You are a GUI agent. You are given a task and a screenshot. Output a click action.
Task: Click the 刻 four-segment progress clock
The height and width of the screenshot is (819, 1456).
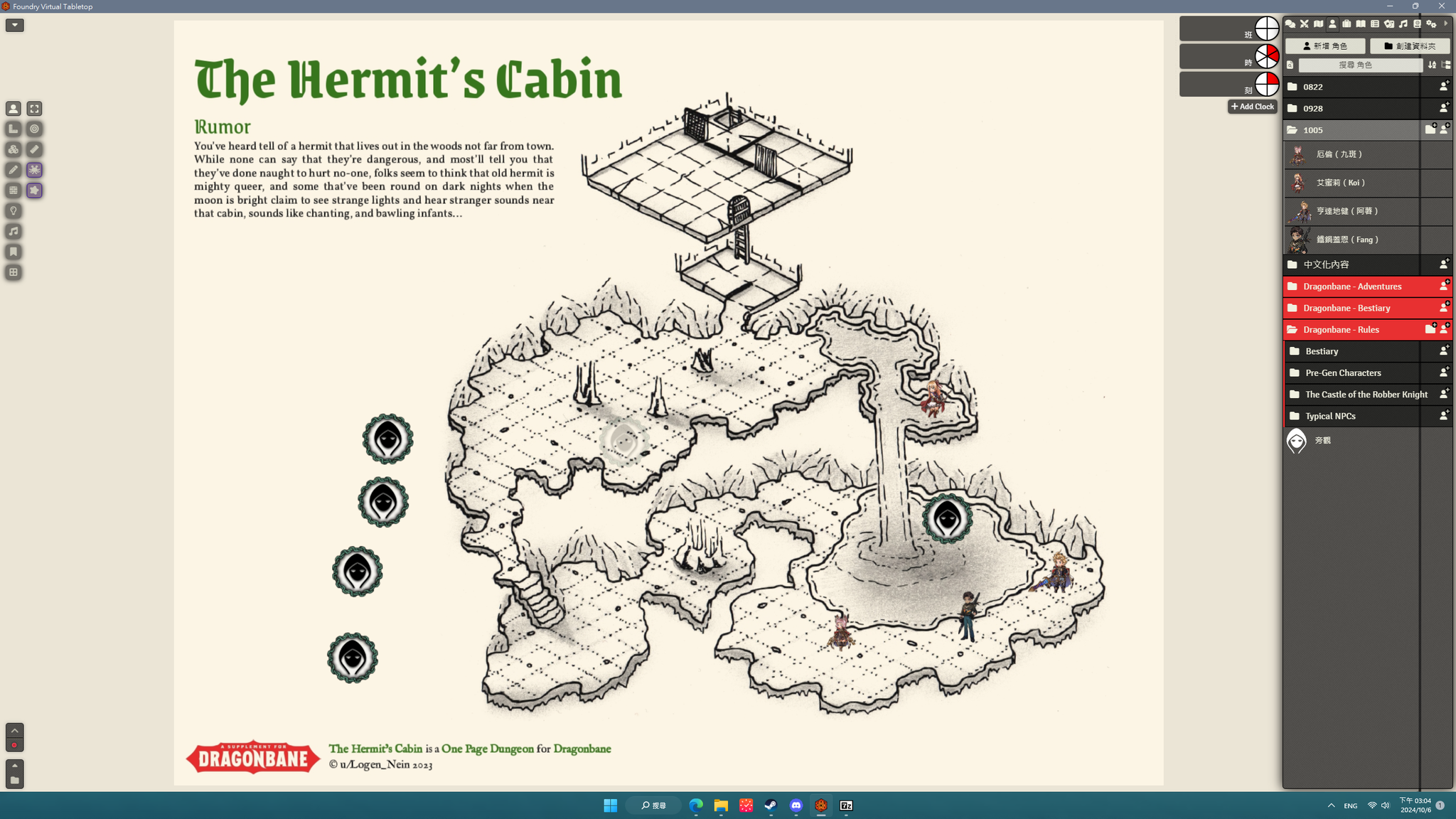coord(1267,84)
